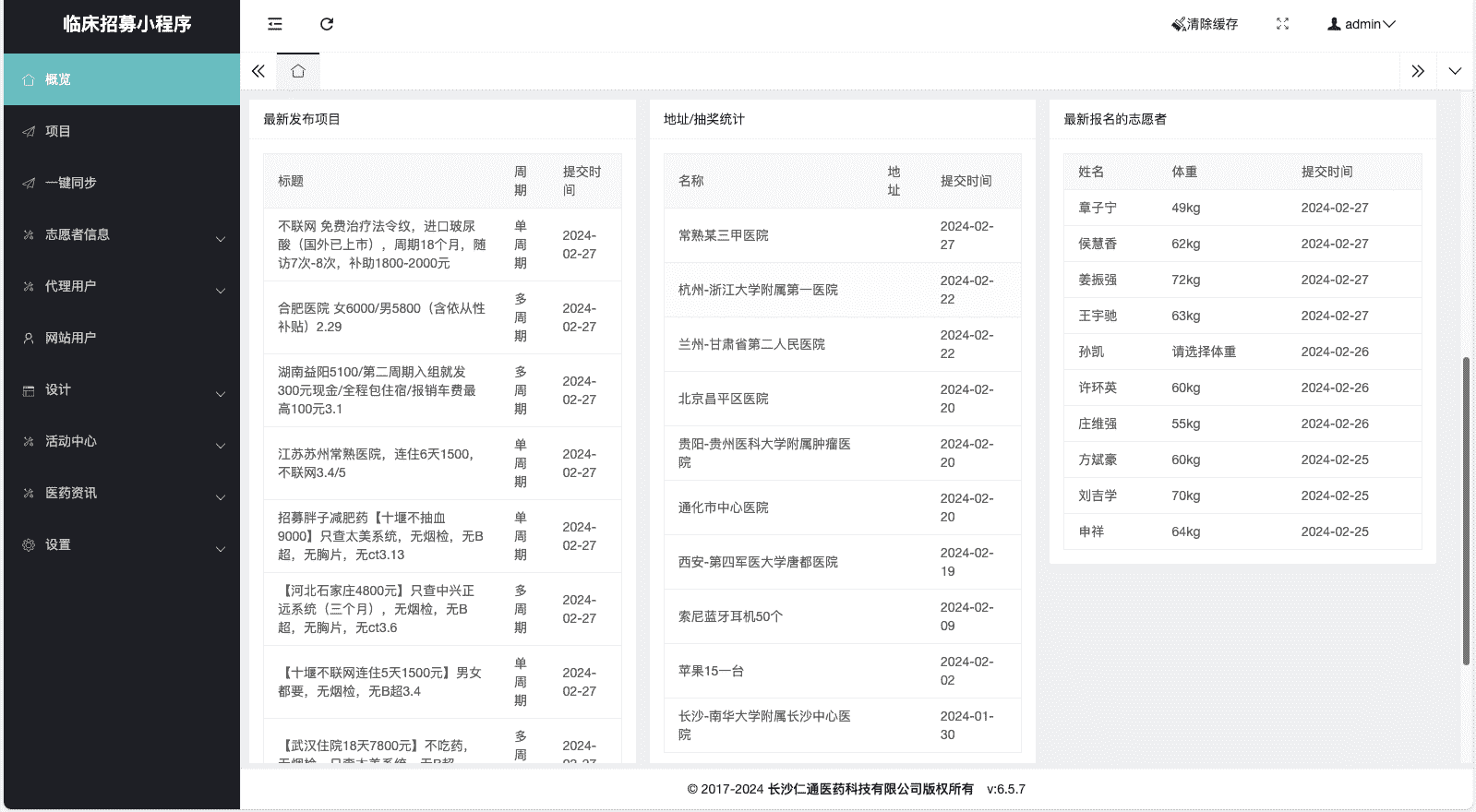
Task: Click the page's vertical scrollbar thumb
Action: (x=1466, y=510)
